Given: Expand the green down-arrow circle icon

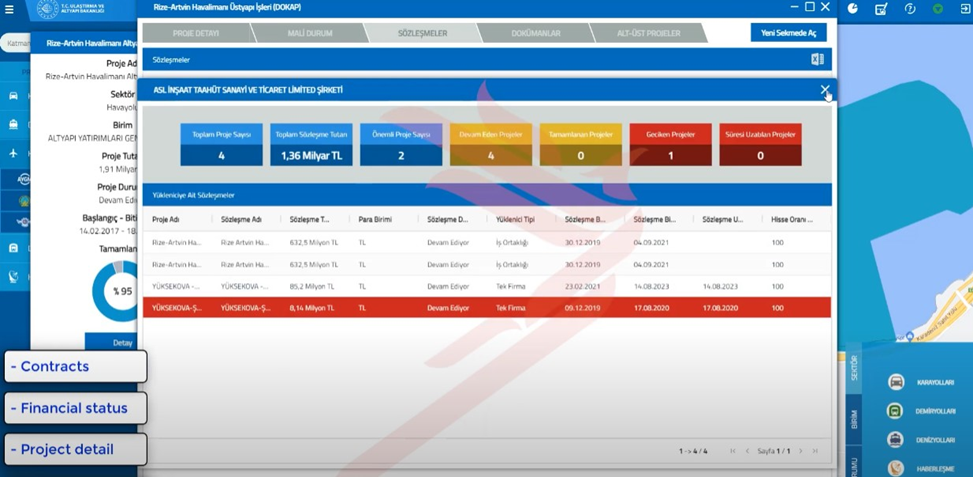Looking at the screenshot, I should (938, 9).
